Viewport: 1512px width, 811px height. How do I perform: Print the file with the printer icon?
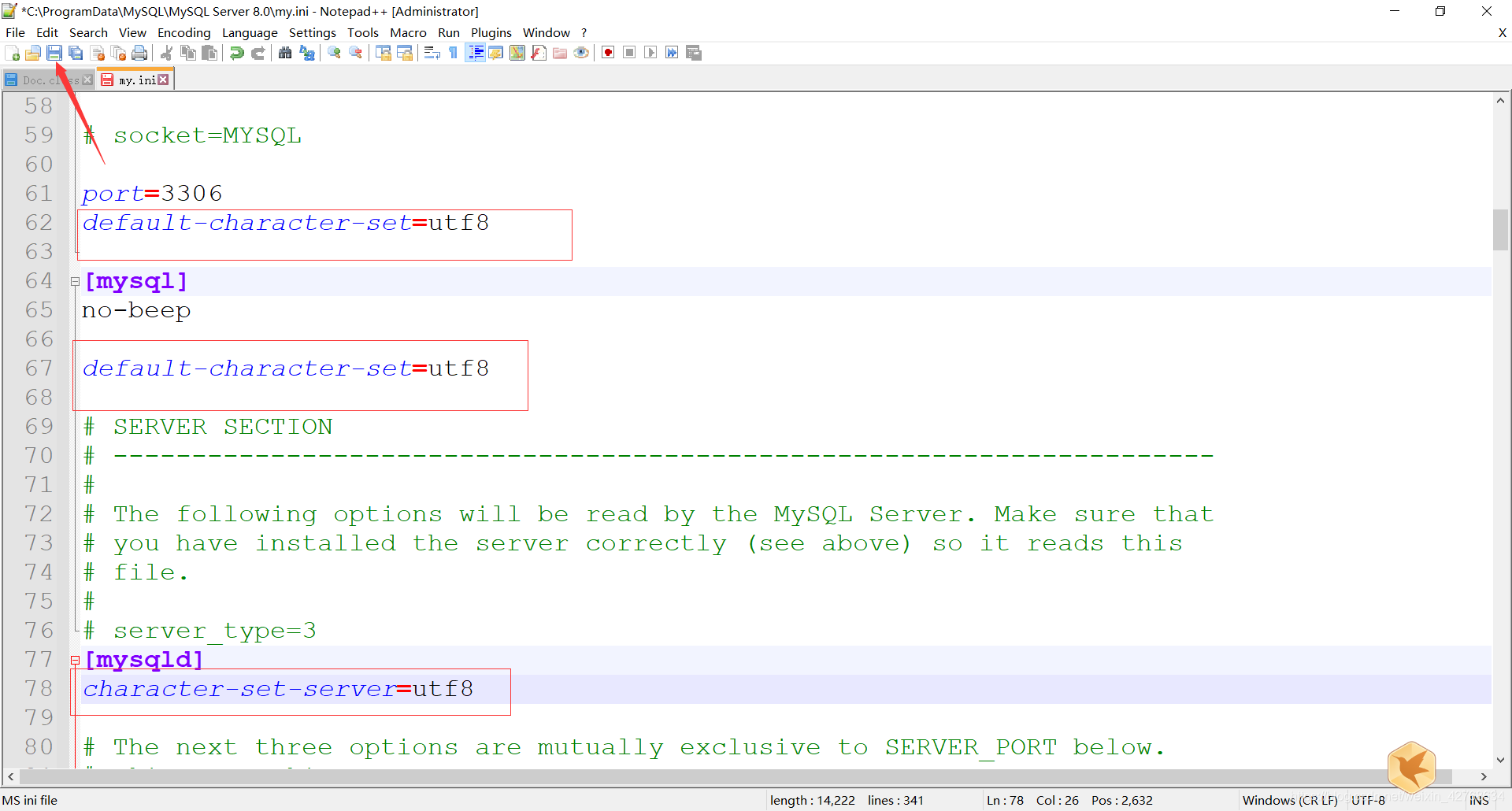coord(139,53)
